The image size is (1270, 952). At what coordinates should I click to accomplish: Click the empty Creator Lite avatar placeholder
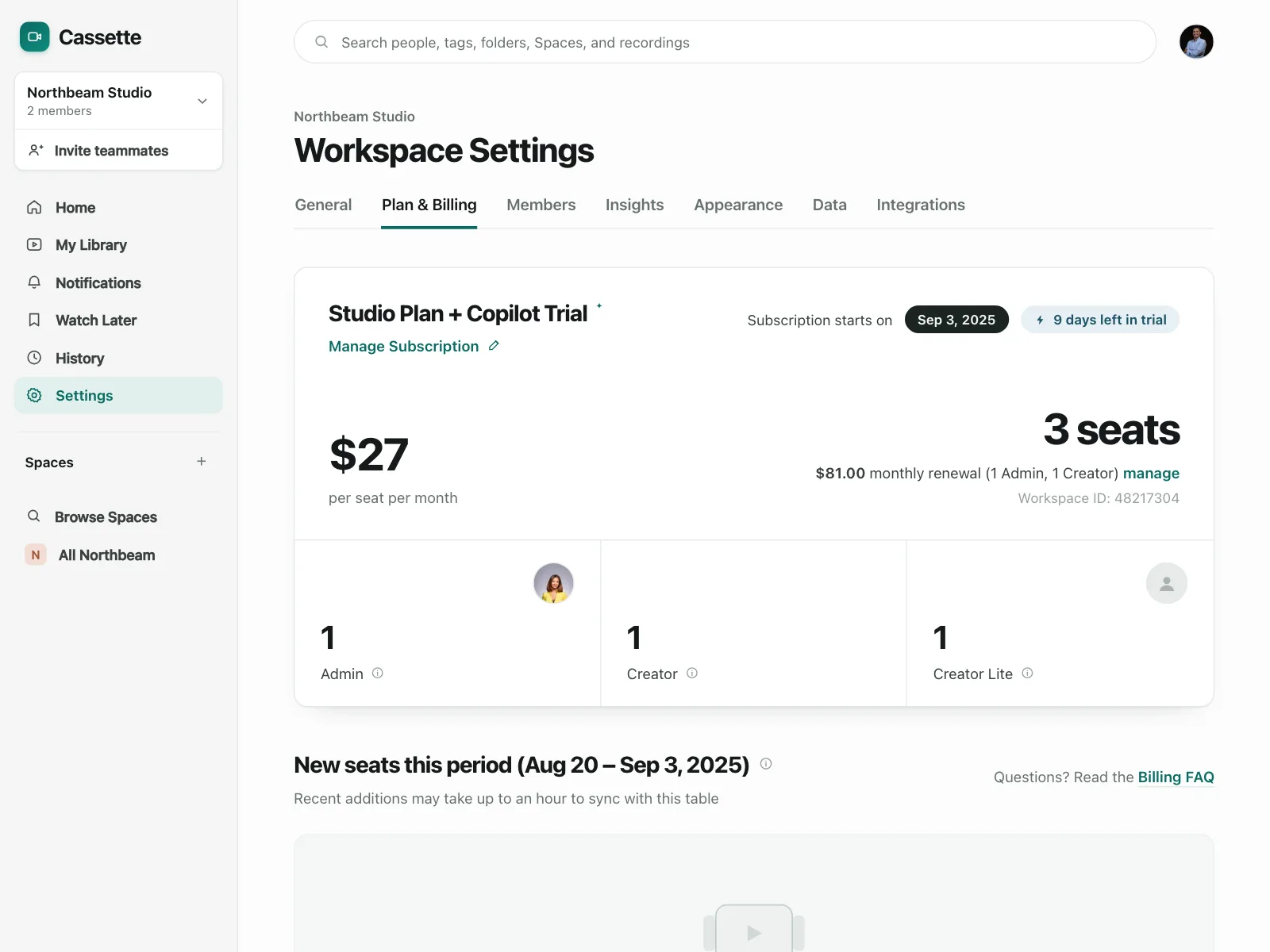coord(1167,583)
